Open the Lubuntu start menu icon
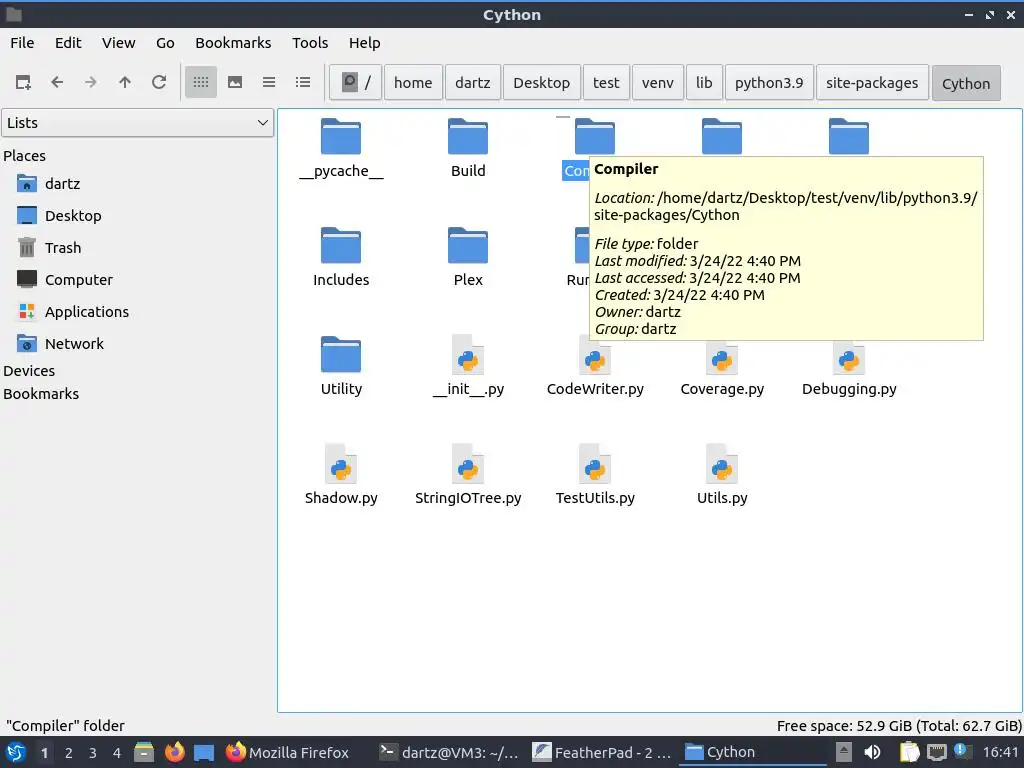 click(16, 752)
